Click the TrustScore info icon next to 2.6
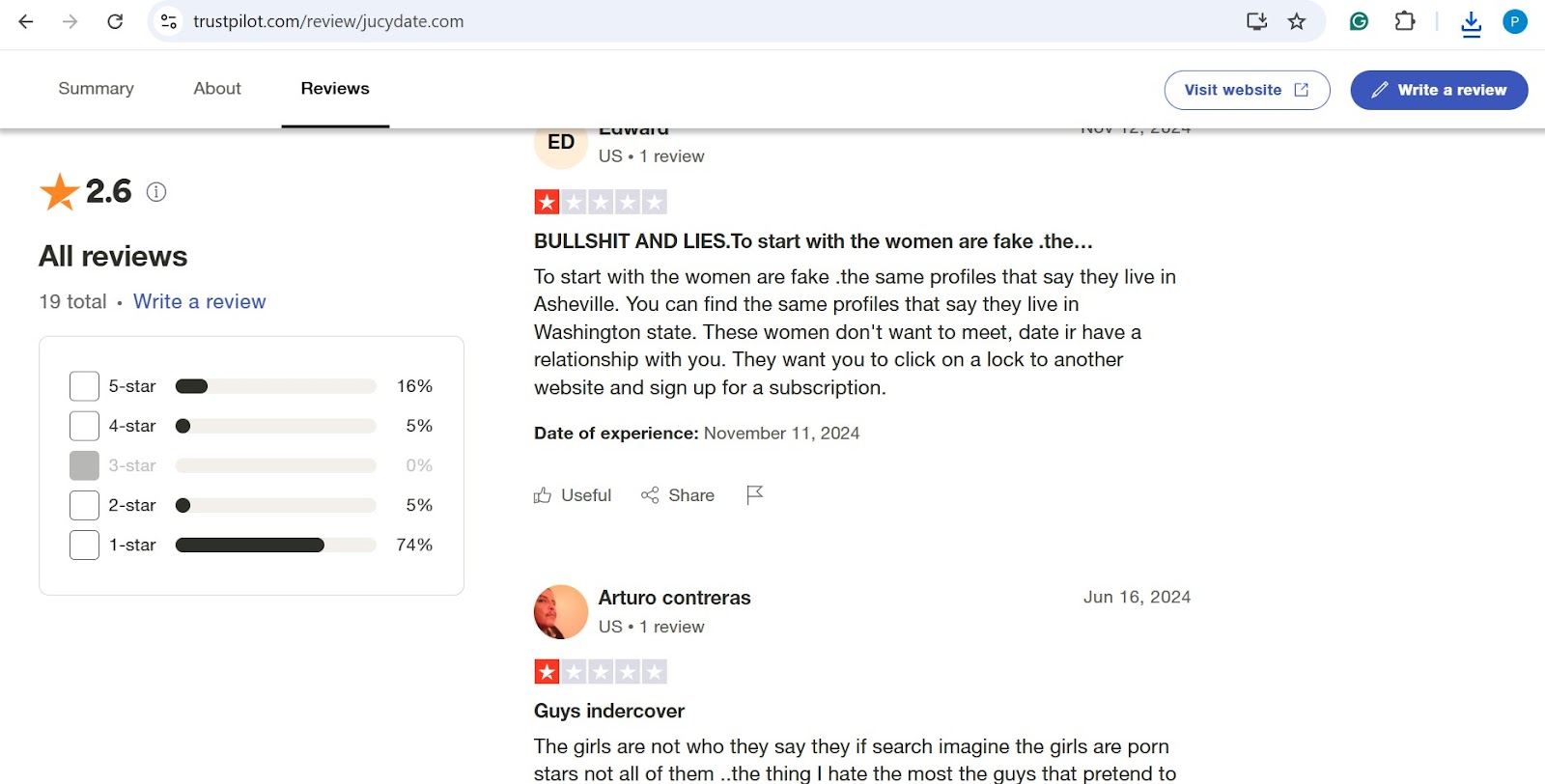Image resolution: width=1545 pixels, height=784 pixels. click(156, 192)
